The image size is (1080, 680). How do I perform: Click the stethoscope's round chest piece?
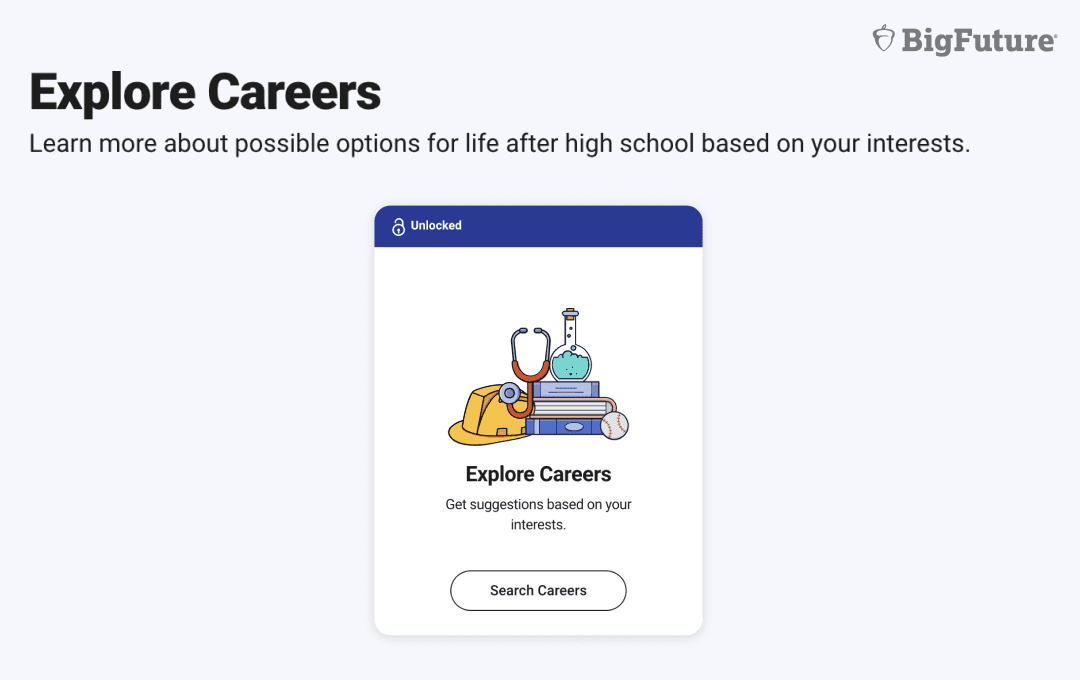(510, 392)
